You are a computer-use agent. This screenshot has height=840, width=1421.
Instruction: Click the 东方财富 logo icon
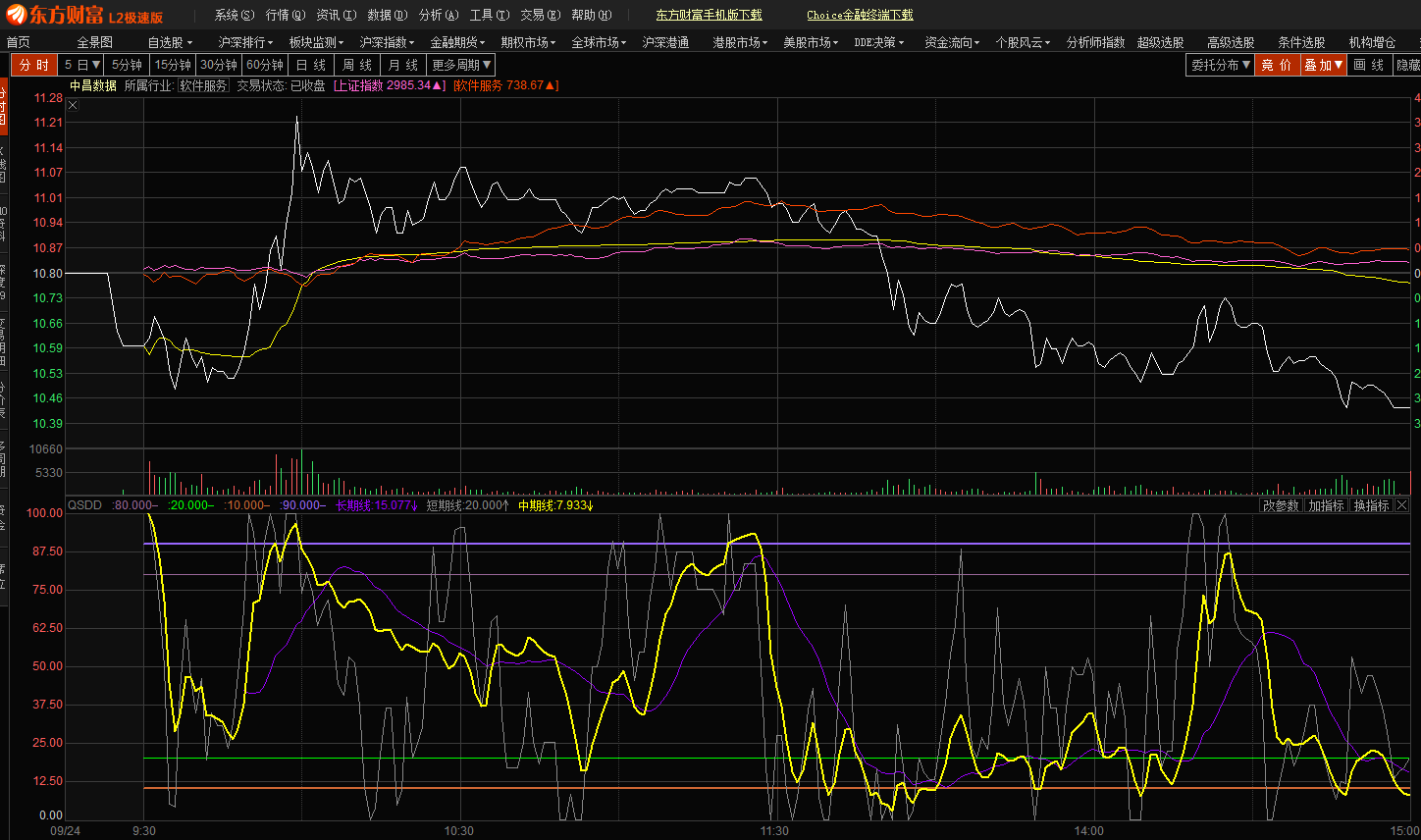coord(16,15)
